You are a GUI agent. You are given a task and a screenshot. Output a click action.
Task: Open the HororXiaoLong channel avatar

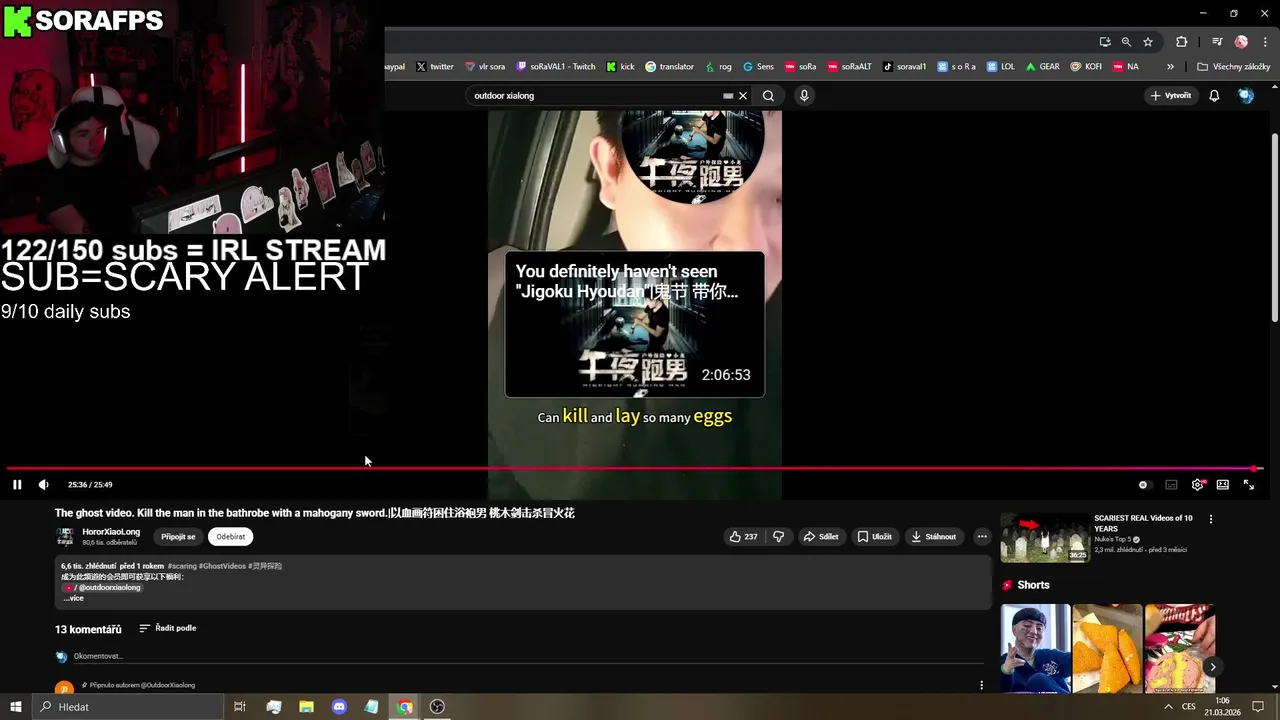pyautogui.click(x=65, y=537)
